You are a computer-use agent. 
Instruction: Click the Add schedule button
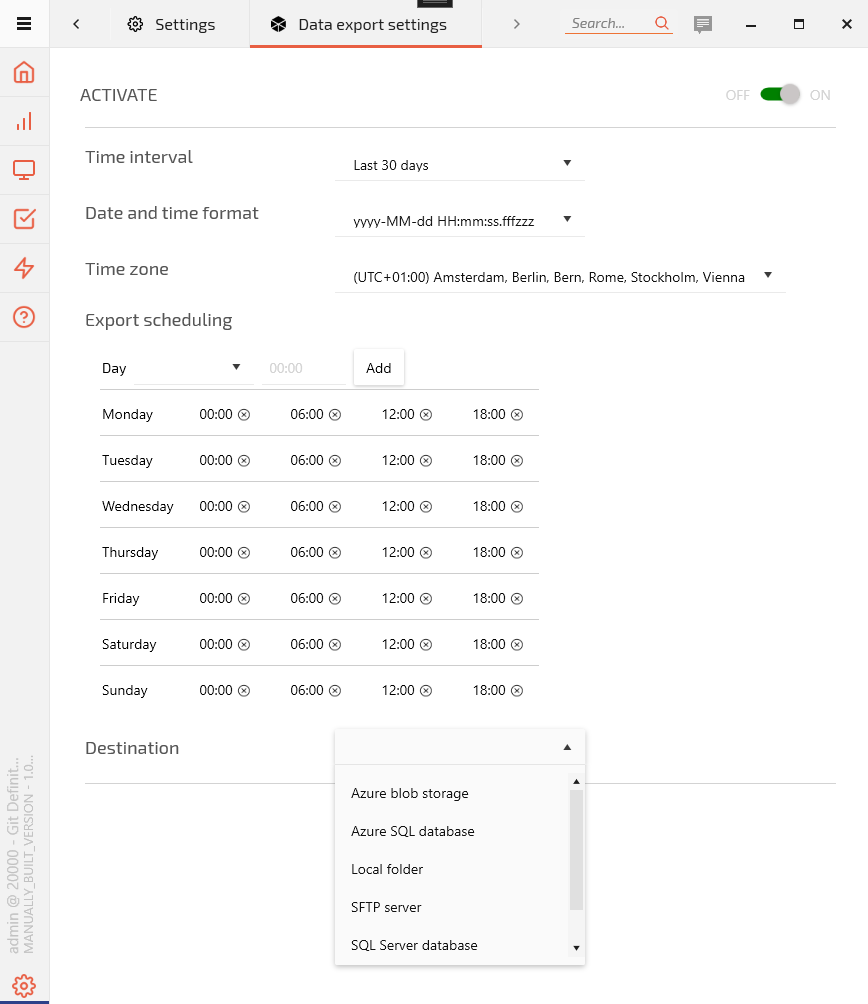(x=378, y=368)
